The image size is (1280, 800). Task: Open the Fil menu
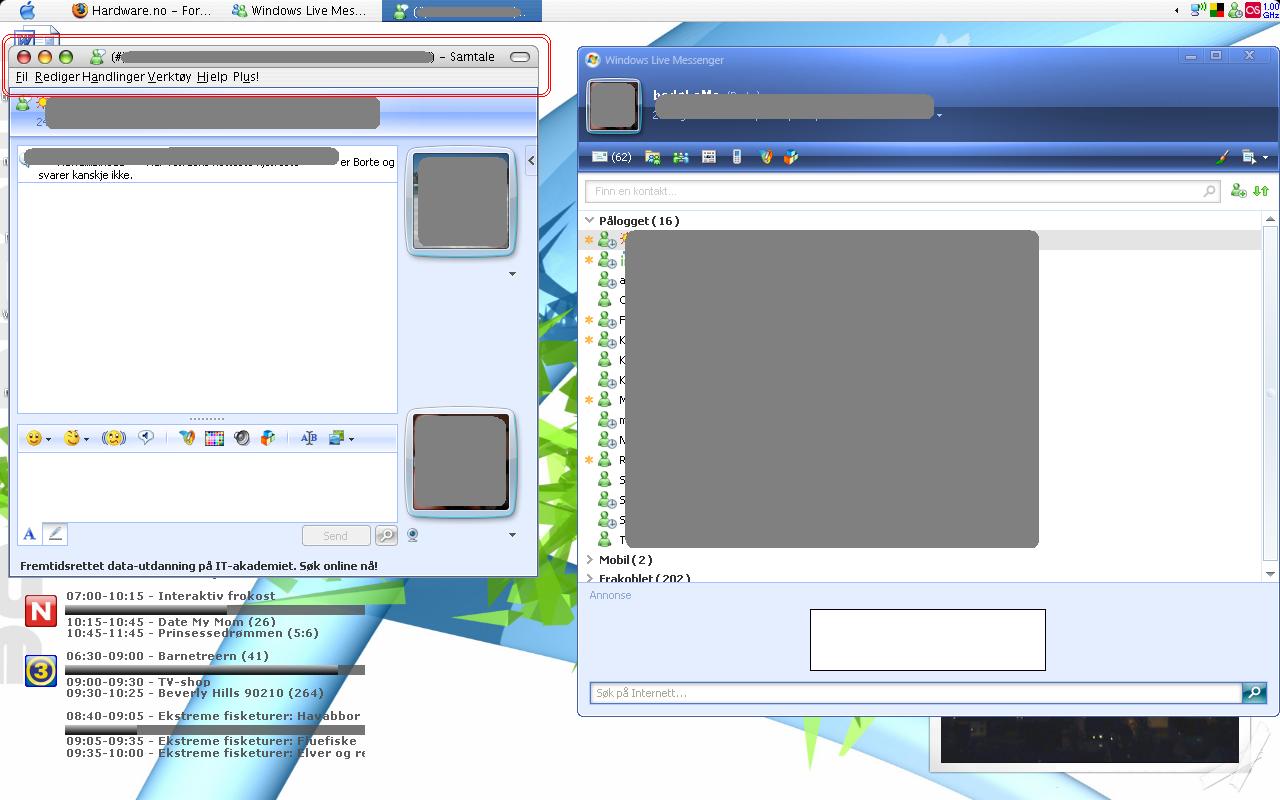22,77
